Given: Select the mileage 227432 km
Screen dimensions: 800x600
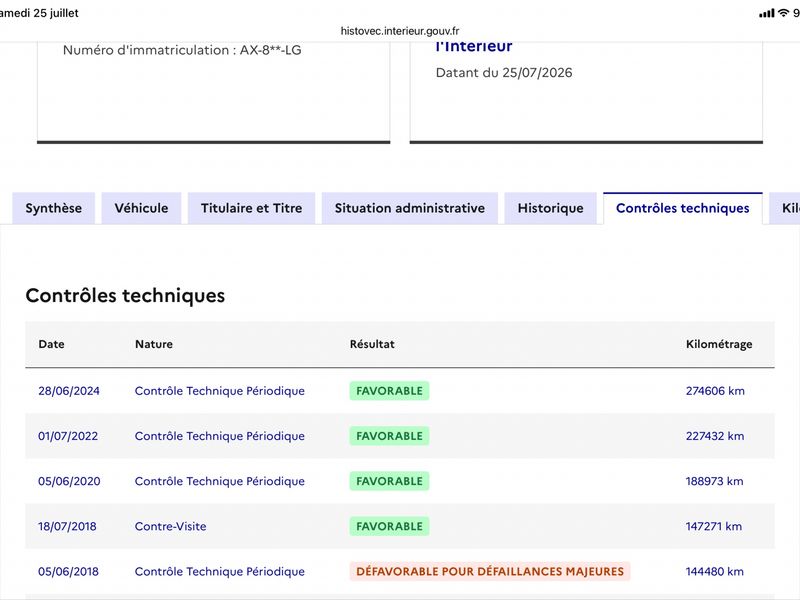Looking at the screenshot, I should [715, 436].
